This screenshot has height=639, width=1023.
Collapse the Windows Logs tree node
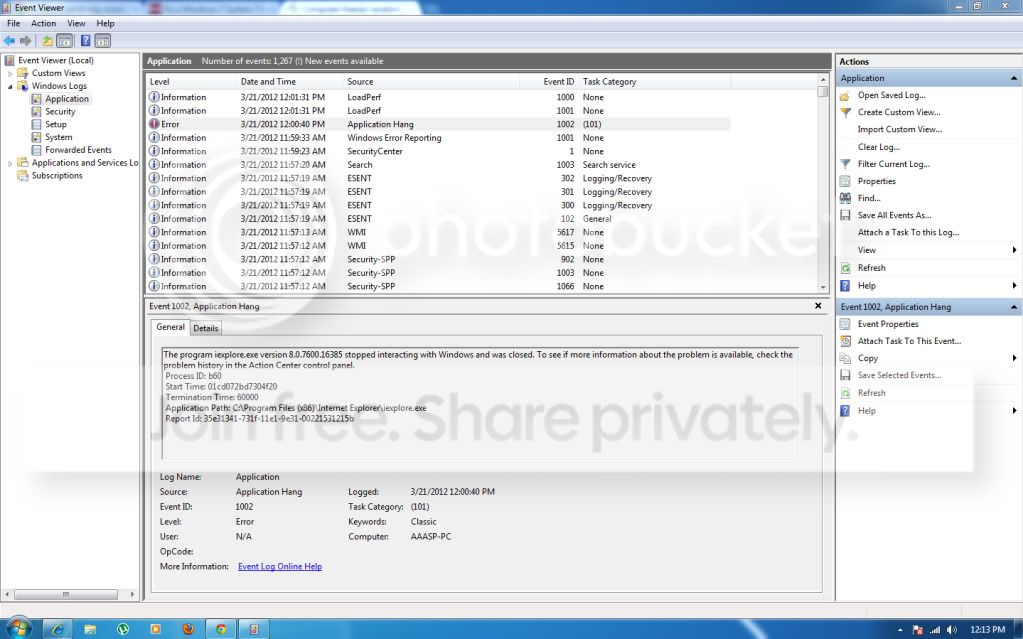pyautogui.click(x=10, y=86)
